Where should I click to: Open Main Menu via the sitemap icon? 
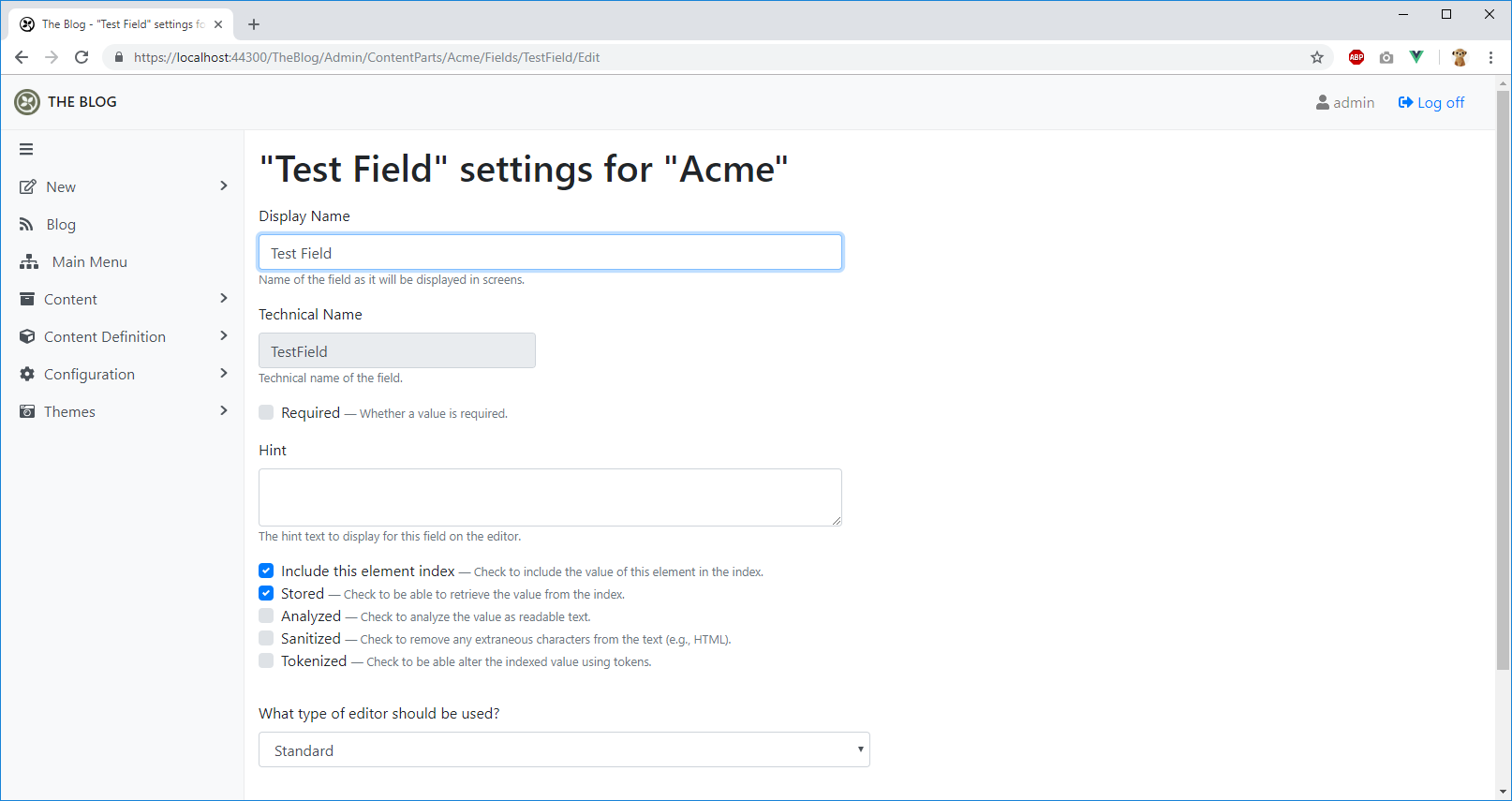point(27,260)
